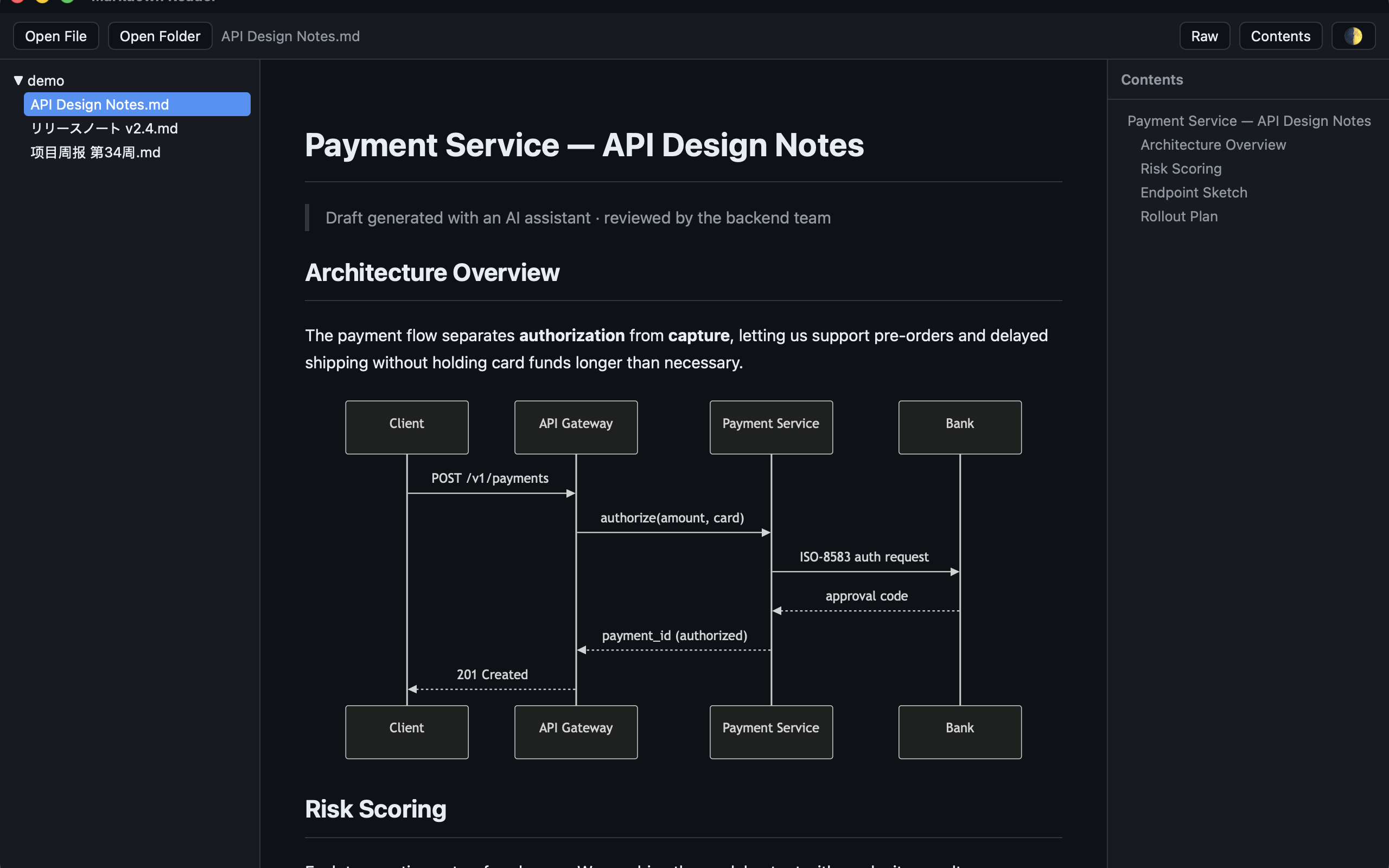Click the POST /v1/payments message label

tap(489, 478)
